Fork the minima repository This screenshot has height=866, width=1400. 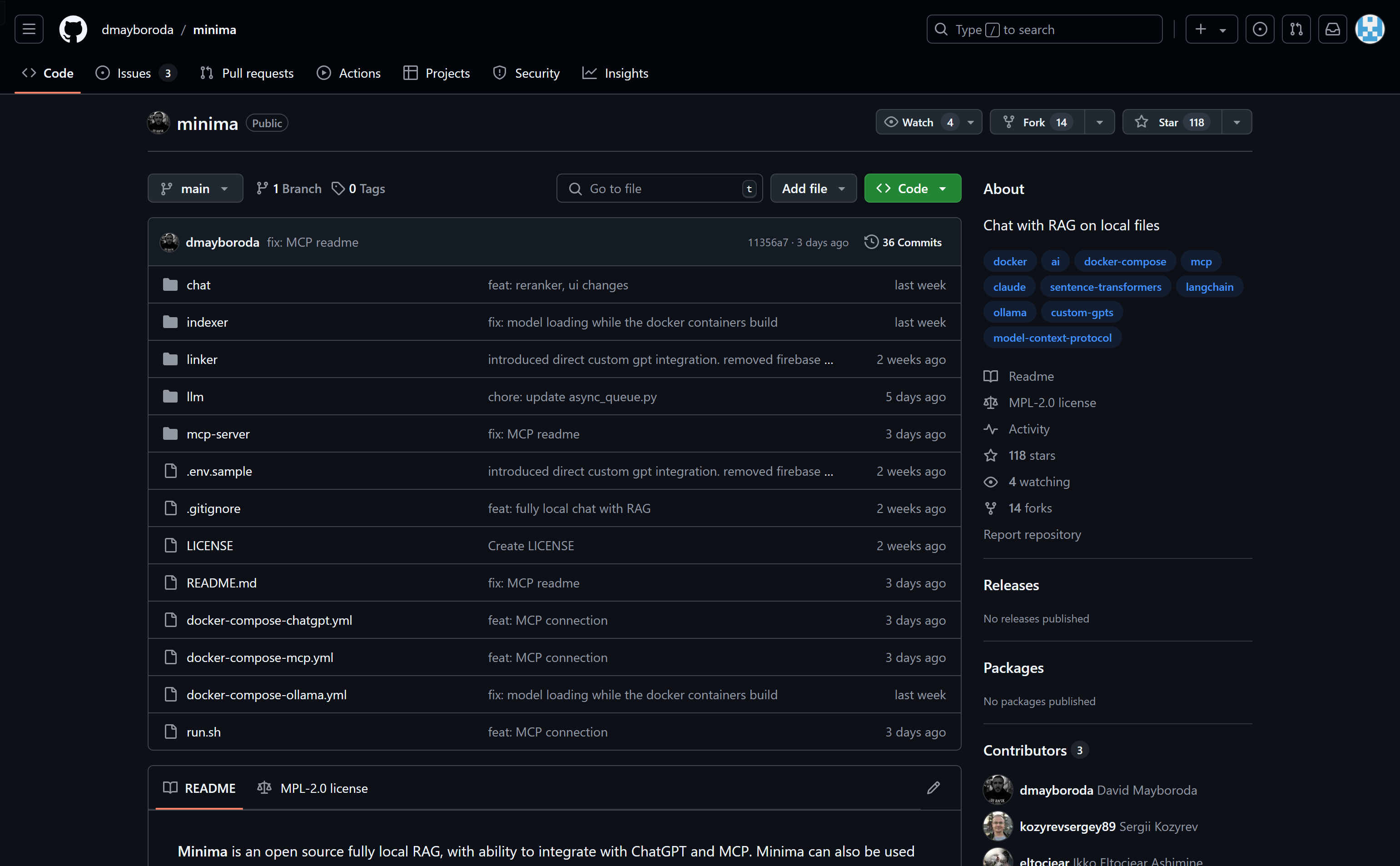point(1037,122)
